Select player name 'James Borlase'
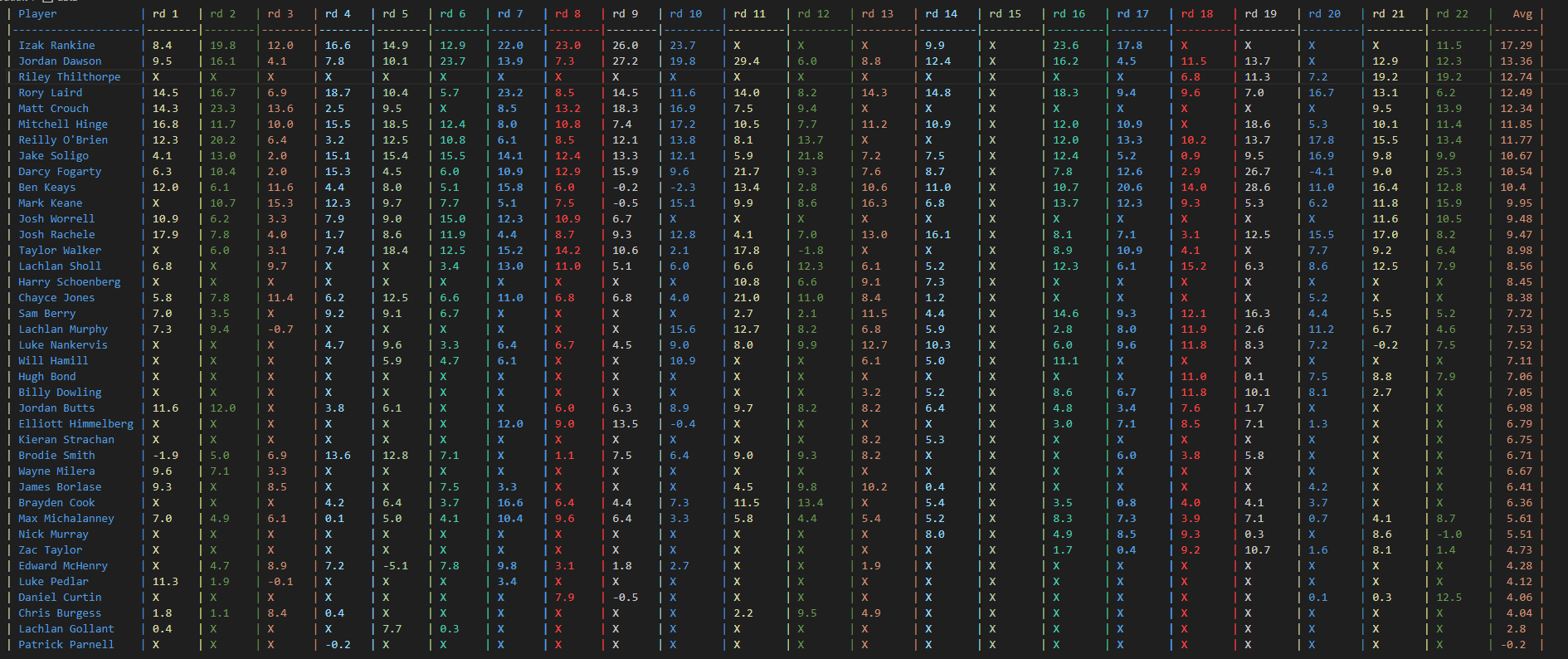The width and height of the screenshot is (1568, 659). click(60, 487)
